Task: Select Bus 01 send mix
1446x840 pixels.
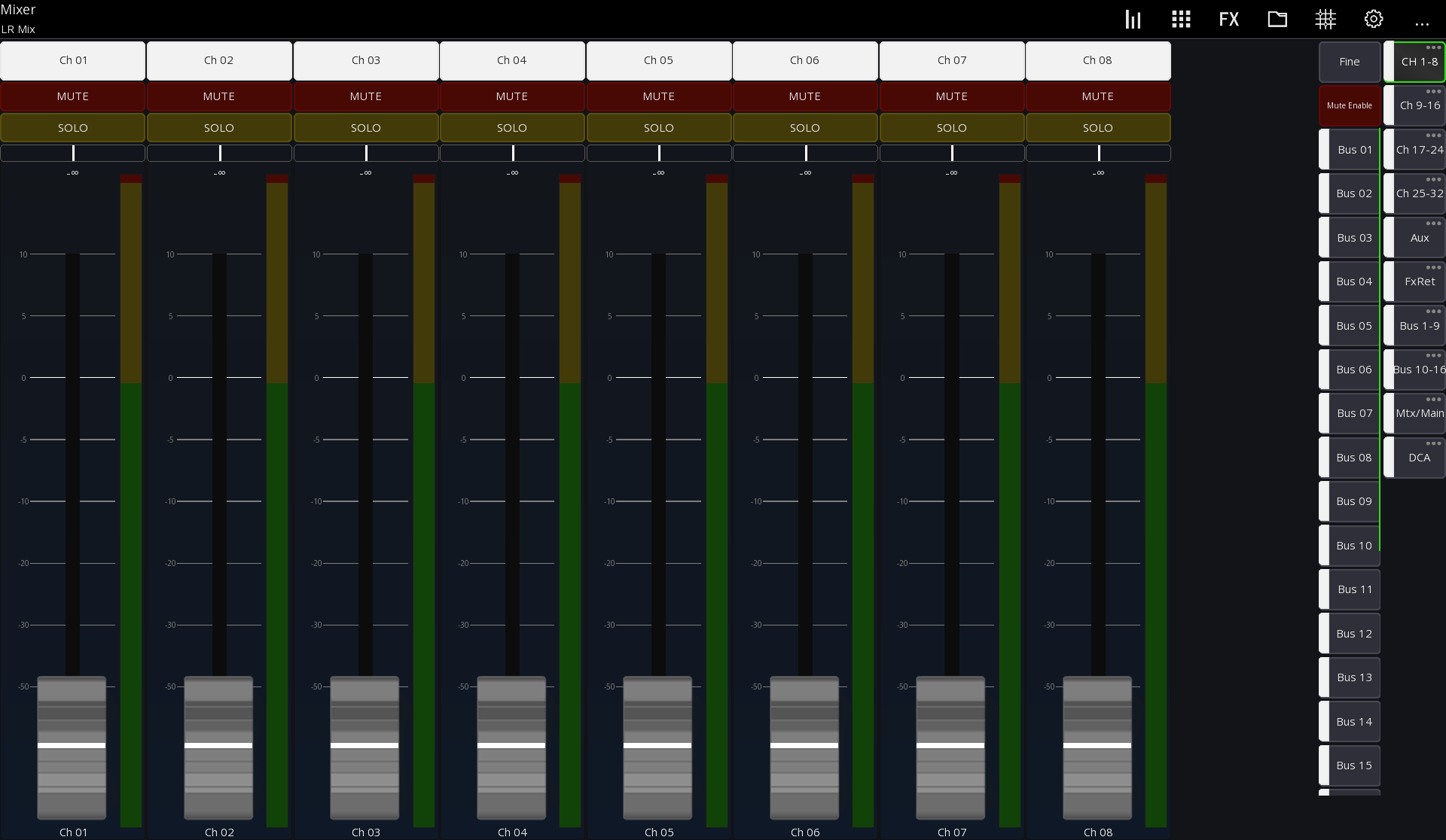Action: tap(1350, 150)
